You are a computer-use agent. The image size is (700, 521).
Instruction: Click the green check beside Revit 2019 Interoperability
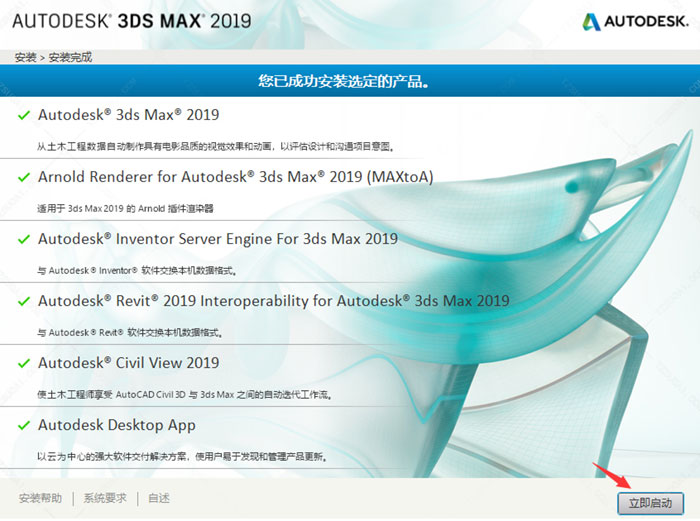point(24,301)
